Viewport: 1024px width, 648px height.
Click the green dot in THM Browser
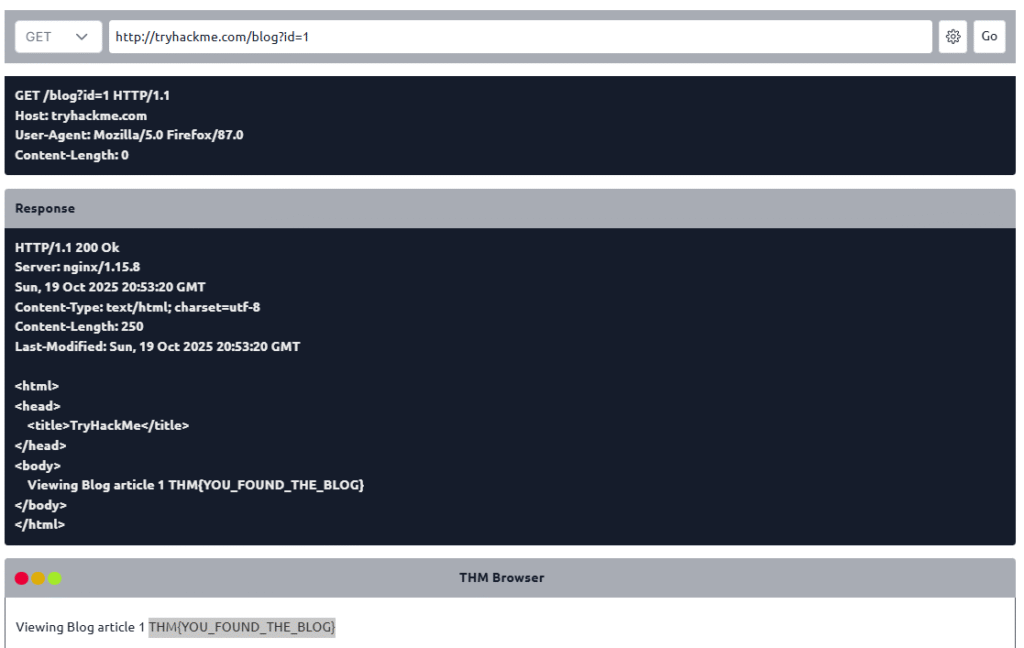[x=54, y=578]
